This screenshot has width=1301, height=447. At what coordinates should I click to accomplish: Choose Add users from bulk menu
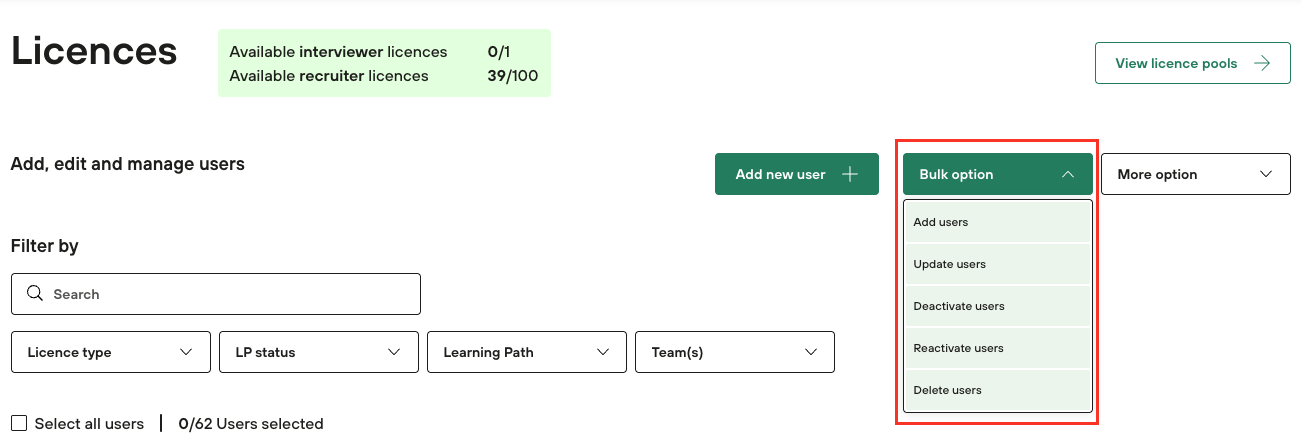tap(996, 222)
